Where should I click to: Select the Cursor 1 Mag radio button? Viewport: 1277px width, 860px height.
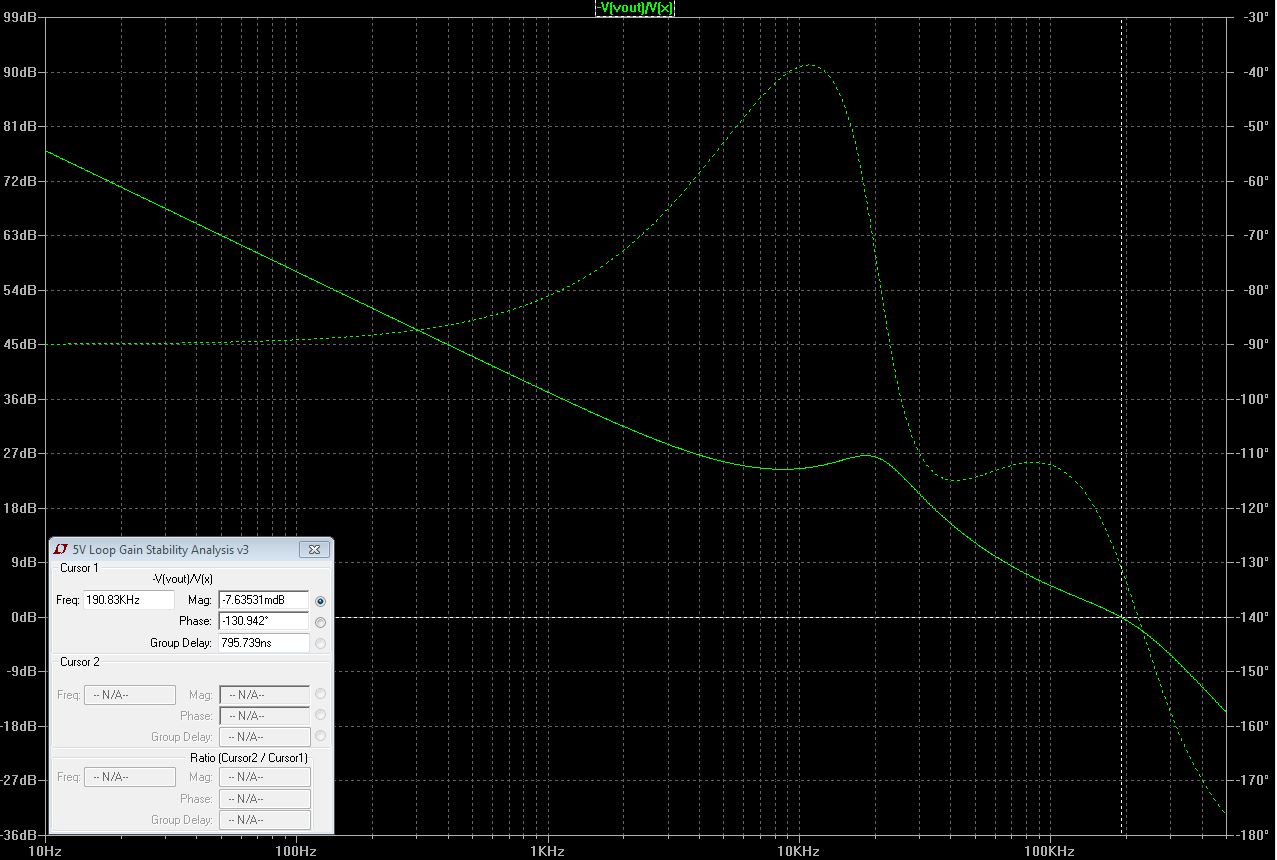320,601
